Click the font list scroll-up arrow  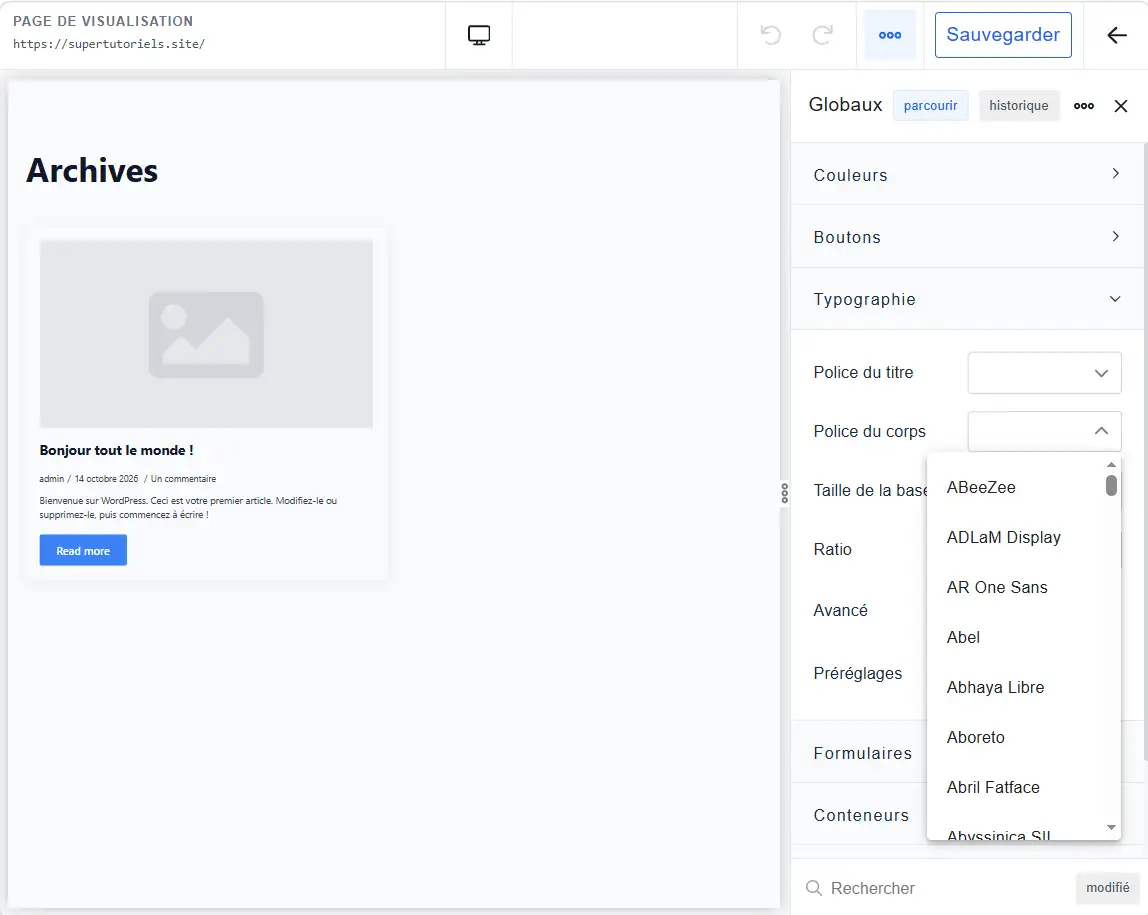coord(1111,465)
